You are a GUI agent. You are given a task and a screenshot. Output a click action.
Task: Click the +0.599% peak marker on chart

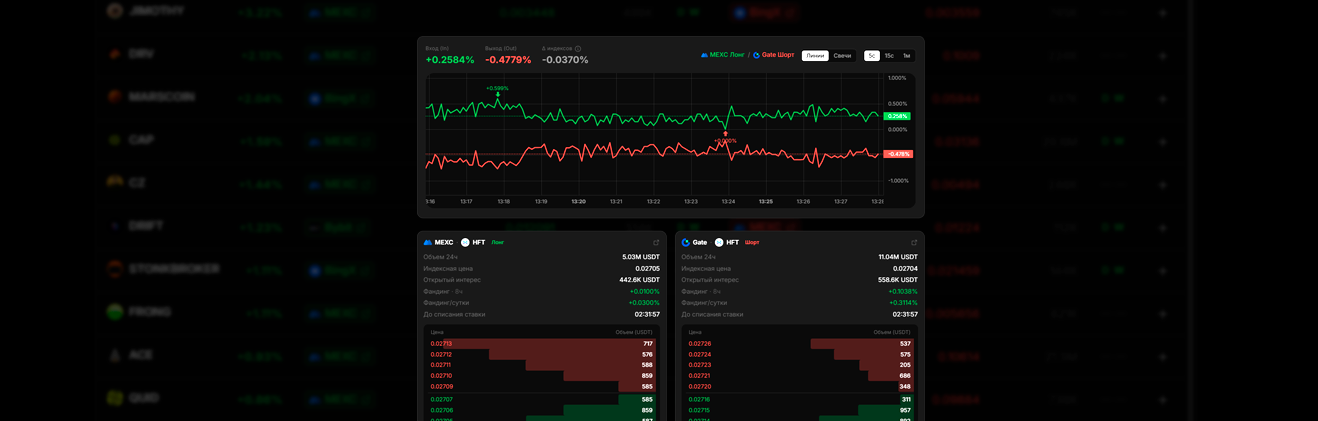[497, 88]
